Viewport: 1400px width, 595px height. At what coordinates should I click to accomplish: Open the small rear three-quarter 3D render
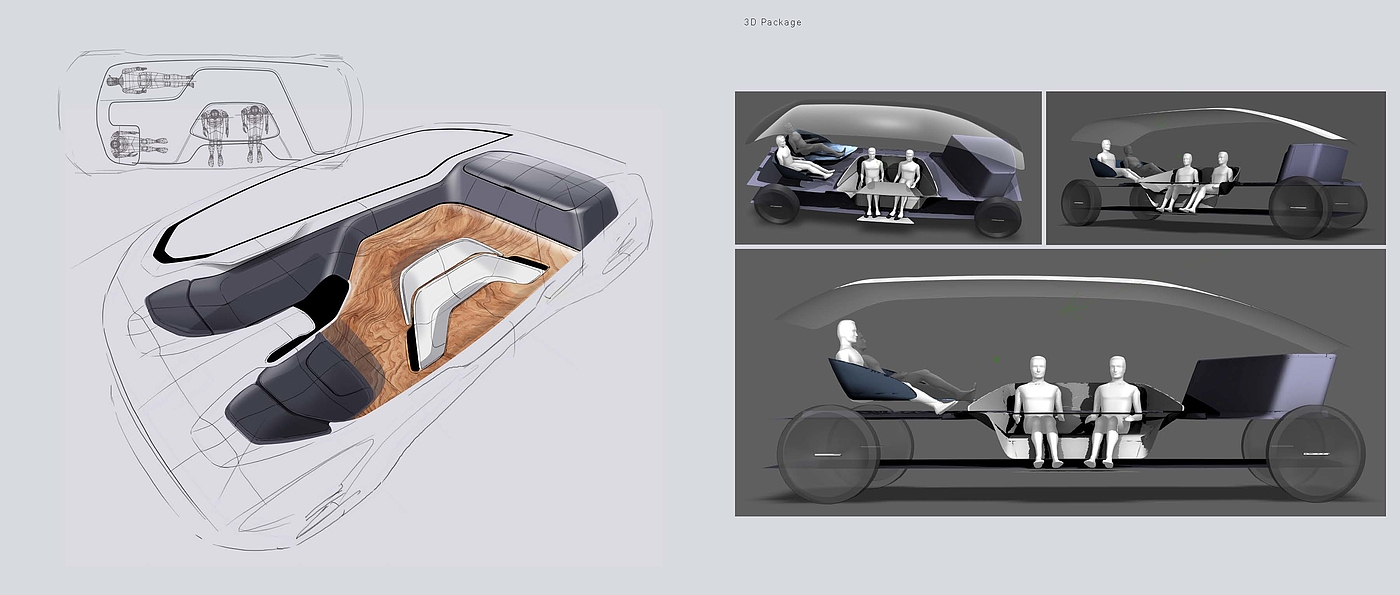(x=1215, y=168)
